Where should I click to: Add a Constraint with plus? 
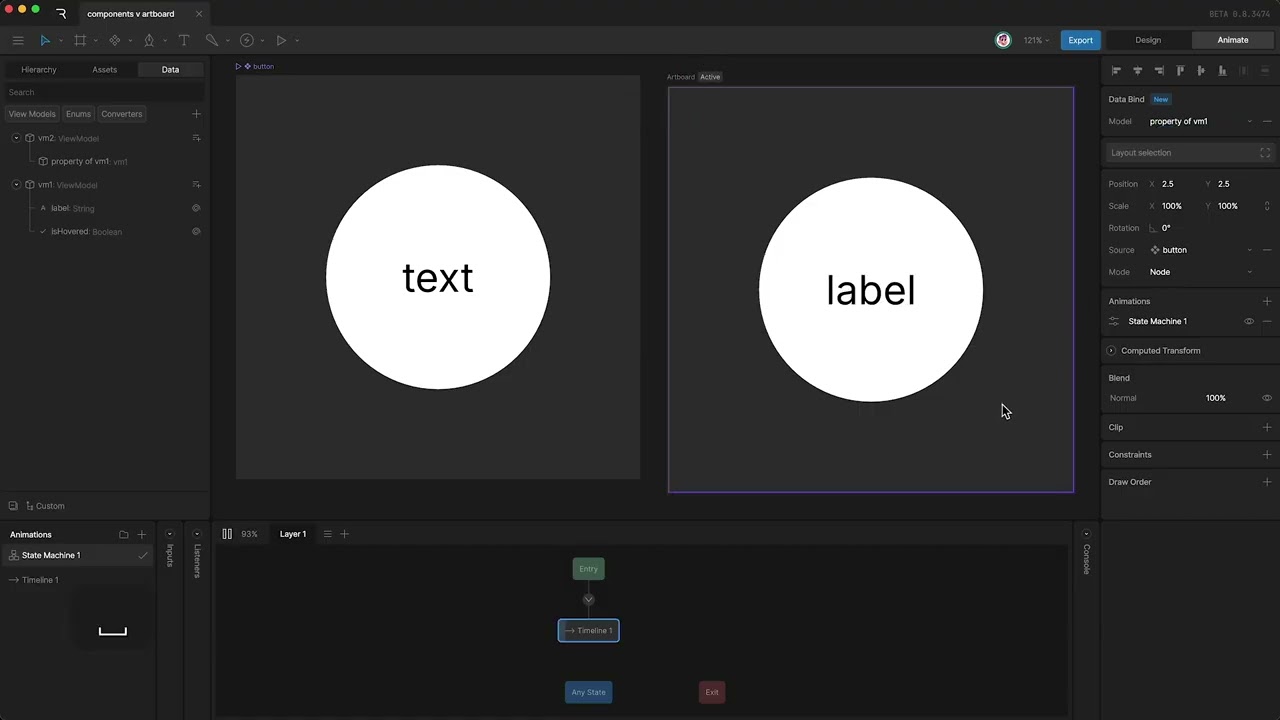click(1267, 454)
